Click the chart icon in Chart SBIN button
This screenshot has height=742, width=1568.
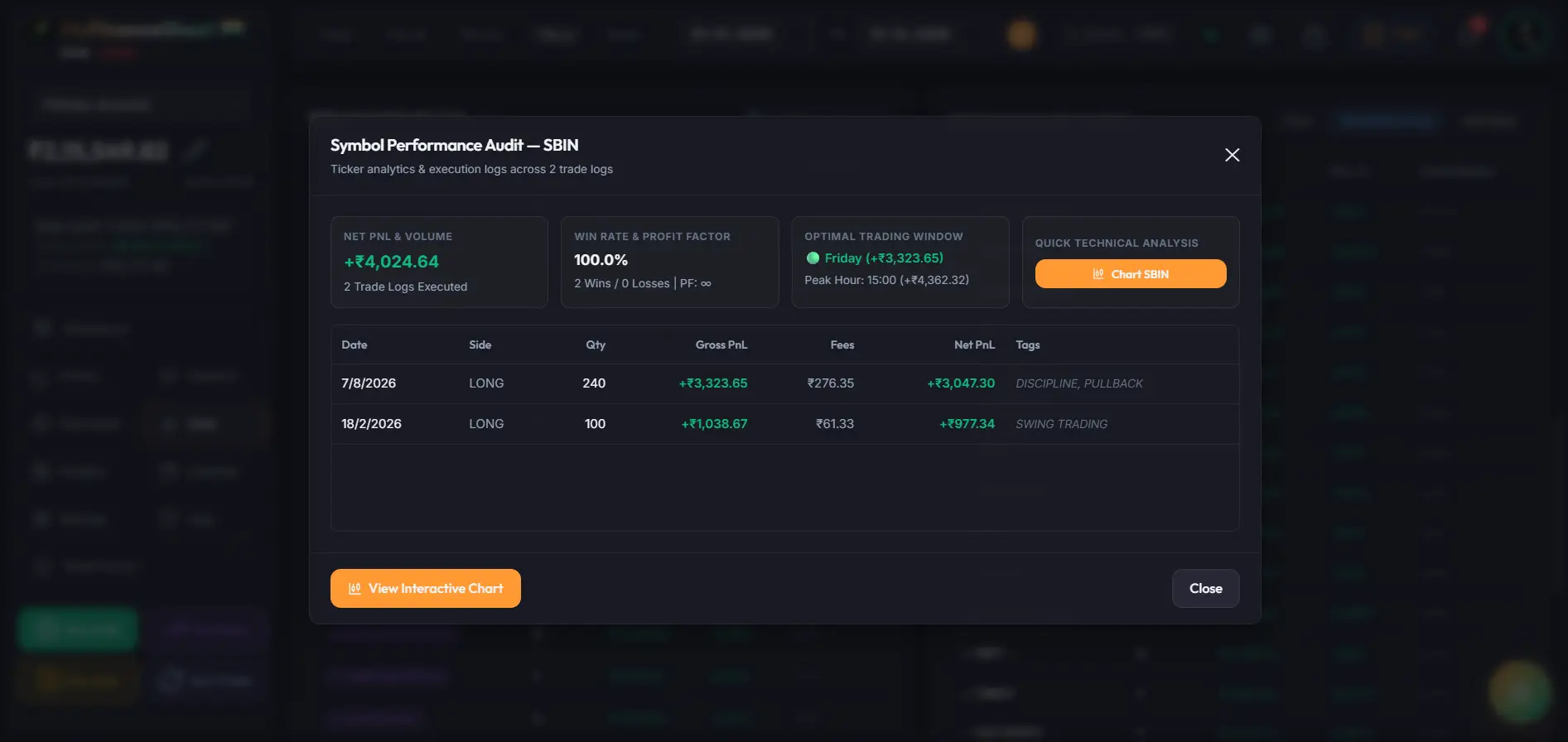click(1098, 274)
